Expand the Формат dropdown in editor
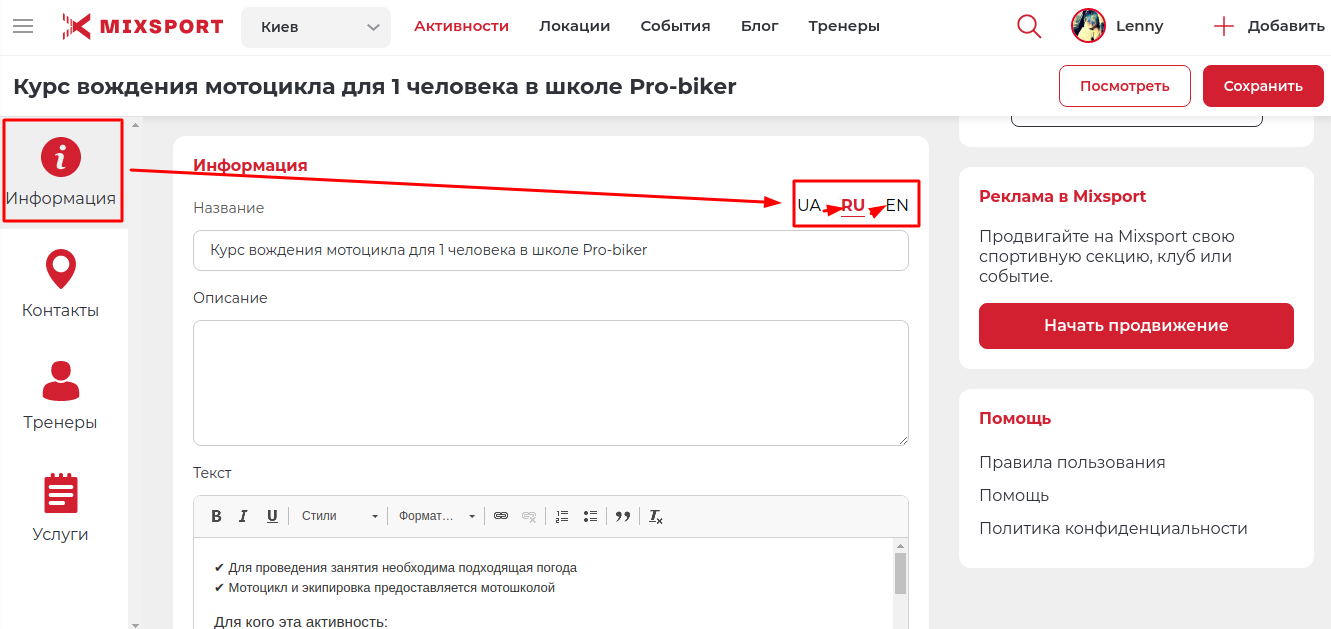The height and width of the screenshot is (629, 1331). click(x=437, y=516)
